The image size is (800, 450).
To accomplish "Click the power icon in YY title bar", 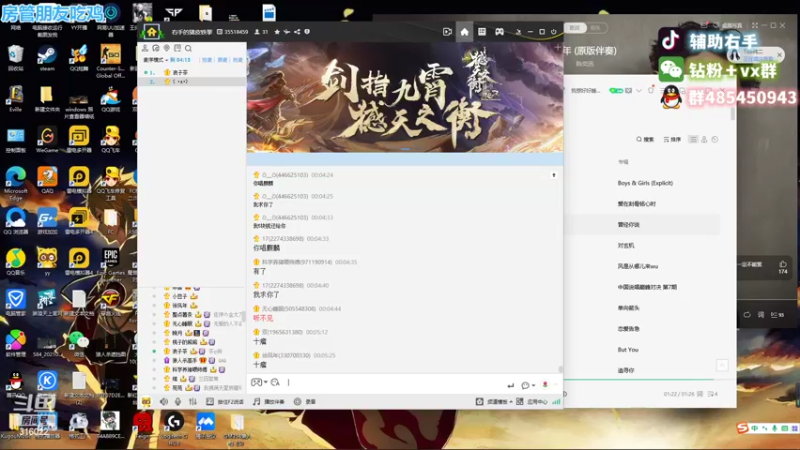I will [x=554, y=32].
